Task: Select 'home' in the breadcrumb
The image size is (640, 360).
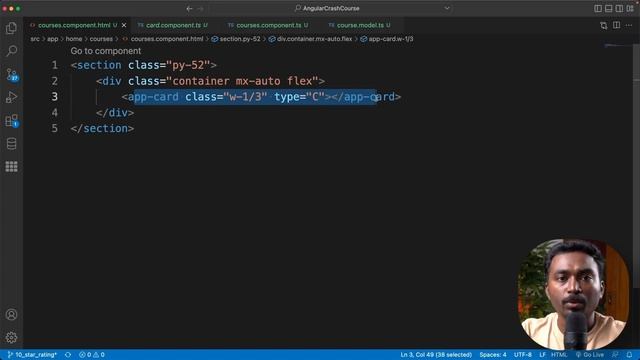Action: [x=74, y=39]
